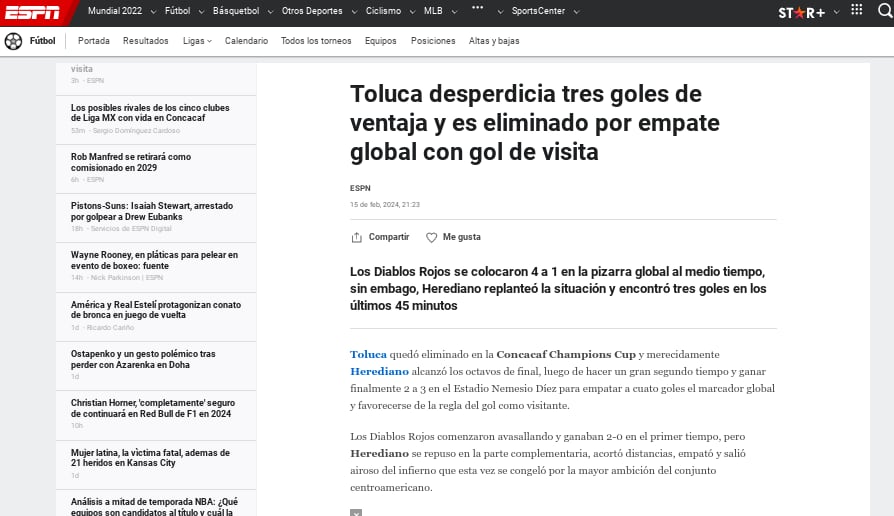Open the Básquetbol menu
The width and height of the screenshot is (894, 516).
click(235, 11)
